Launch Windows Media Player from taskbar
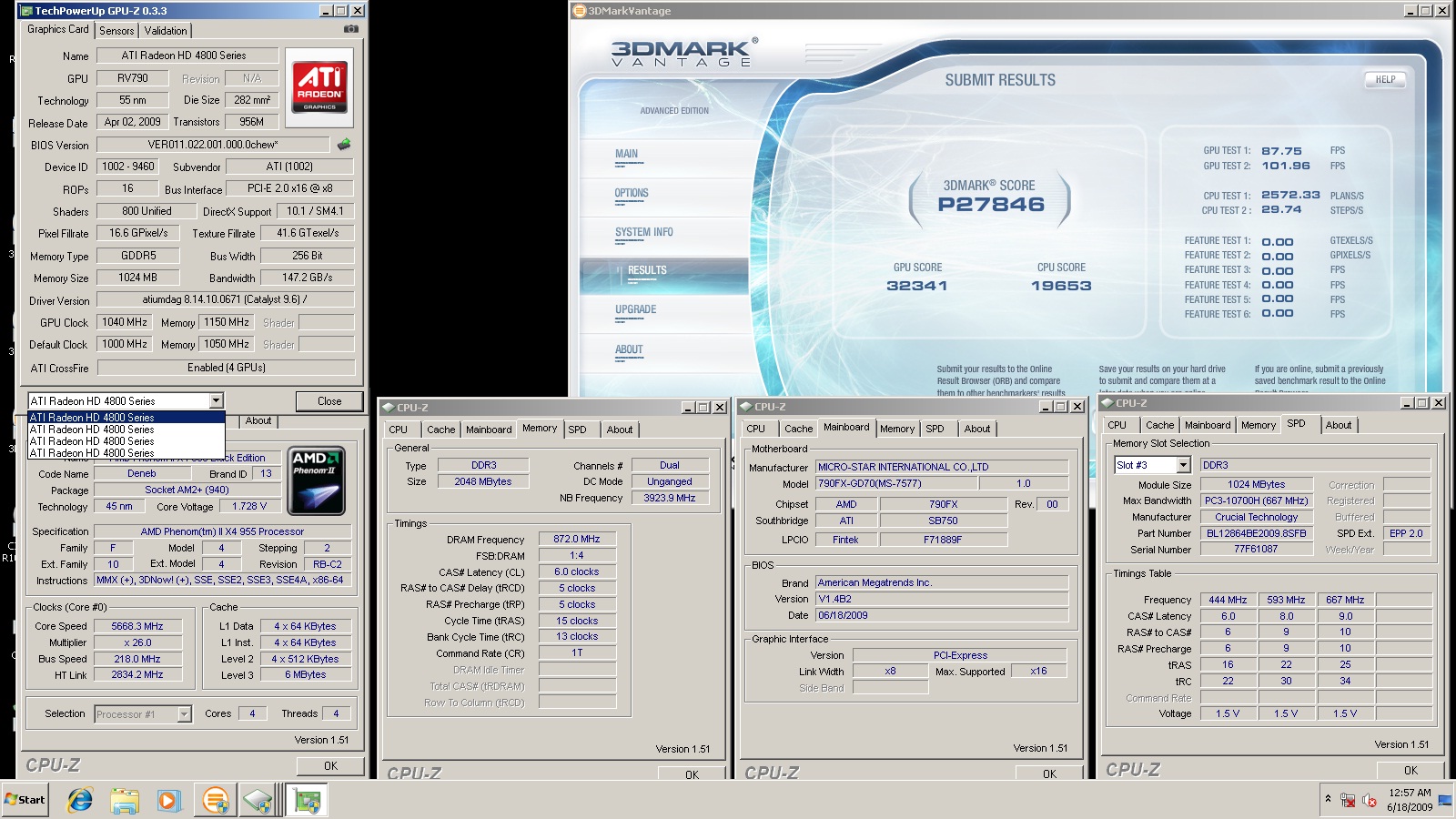The height and width of the screenshot is (819, 1456). click(168, 800)
